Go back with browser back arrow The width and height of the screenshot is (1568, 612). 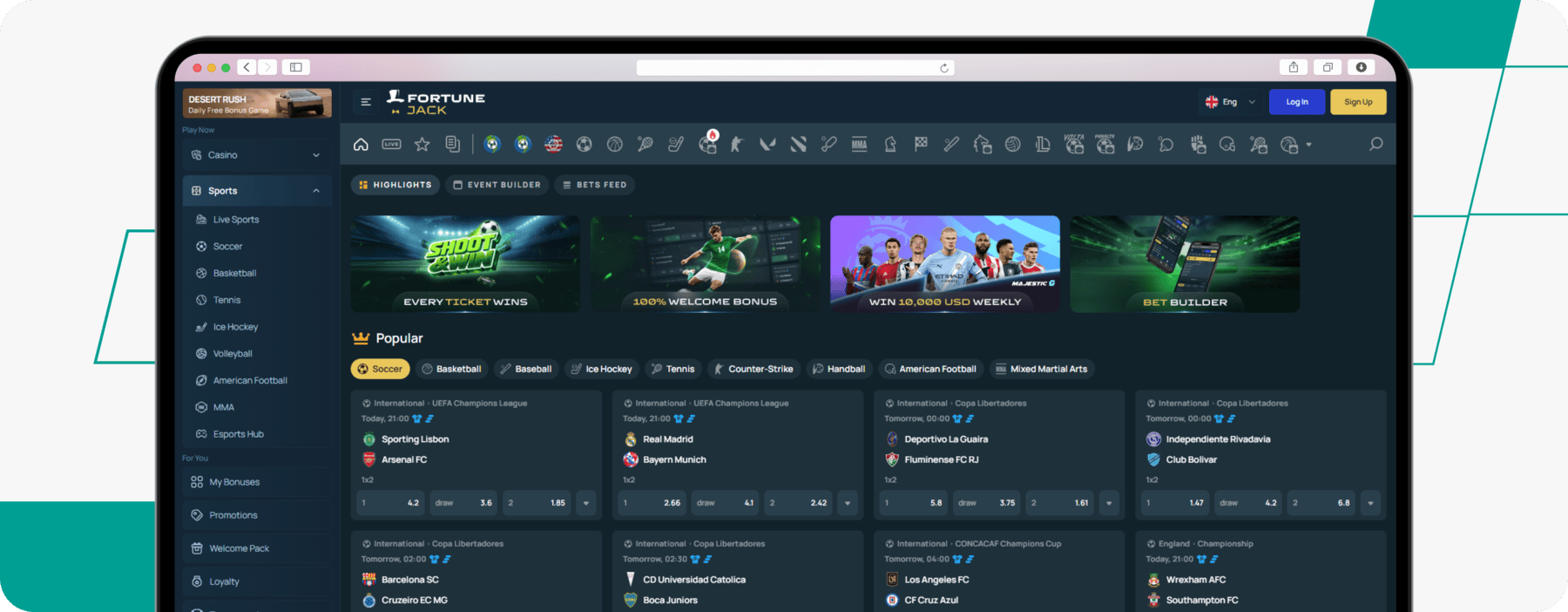(247, 67)
